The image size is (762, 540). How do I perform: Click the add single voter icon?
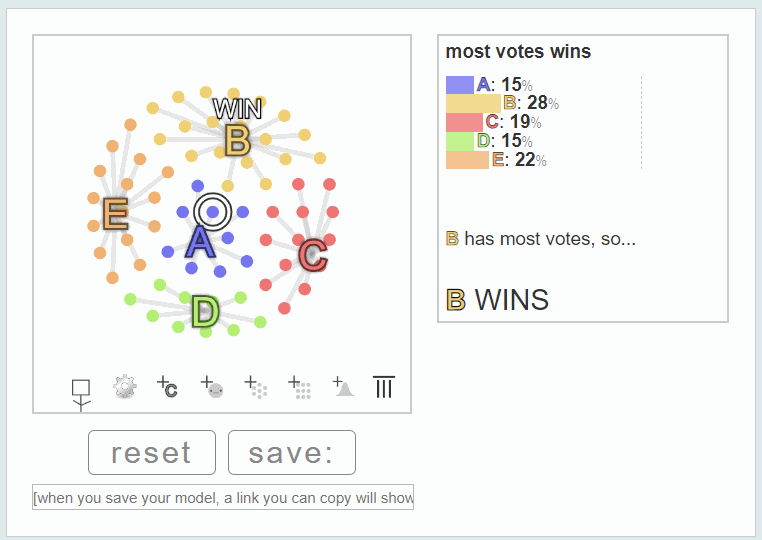[x=211, y=386]
